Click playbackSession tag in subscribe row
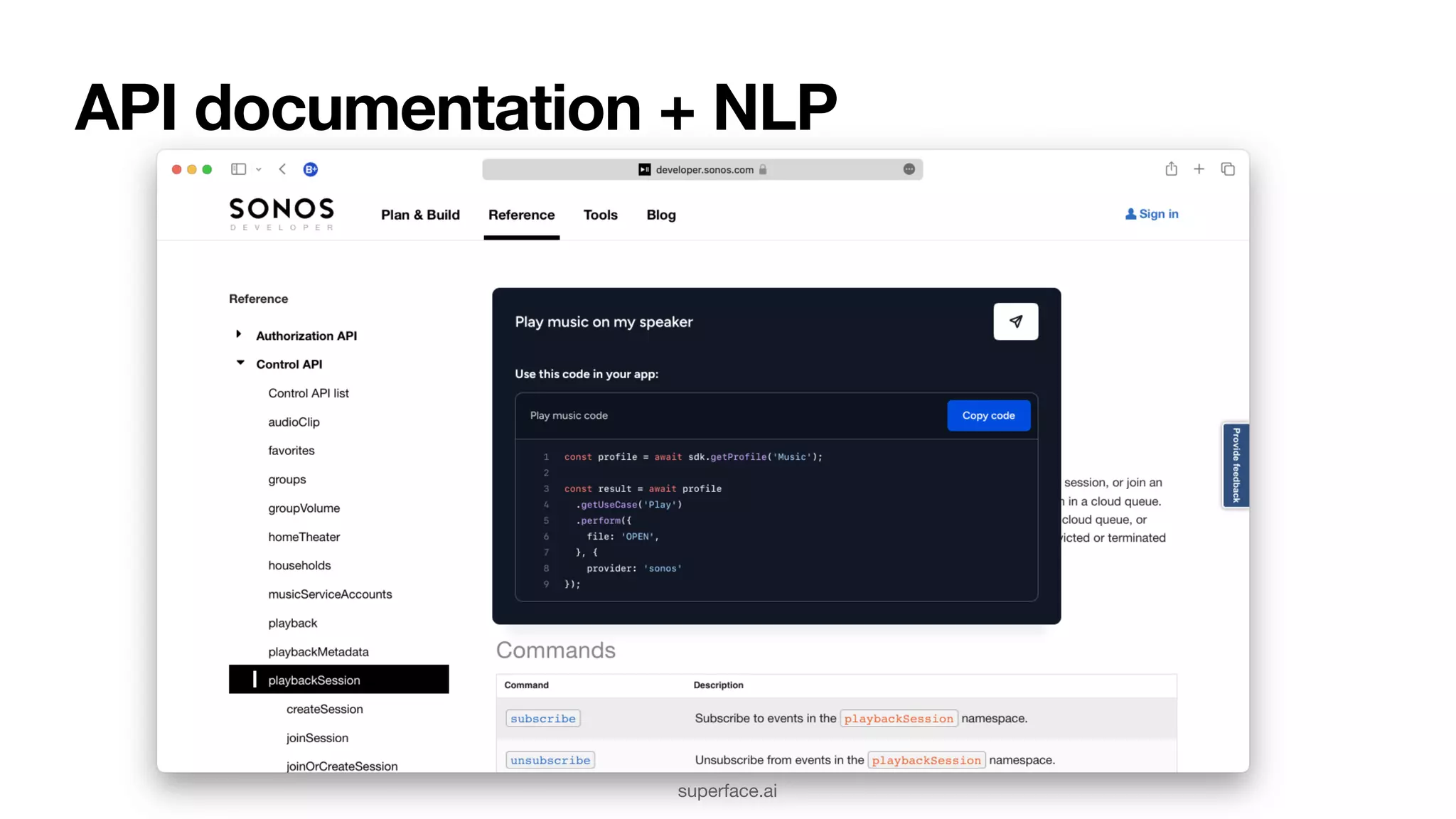 tap(899, 719)
